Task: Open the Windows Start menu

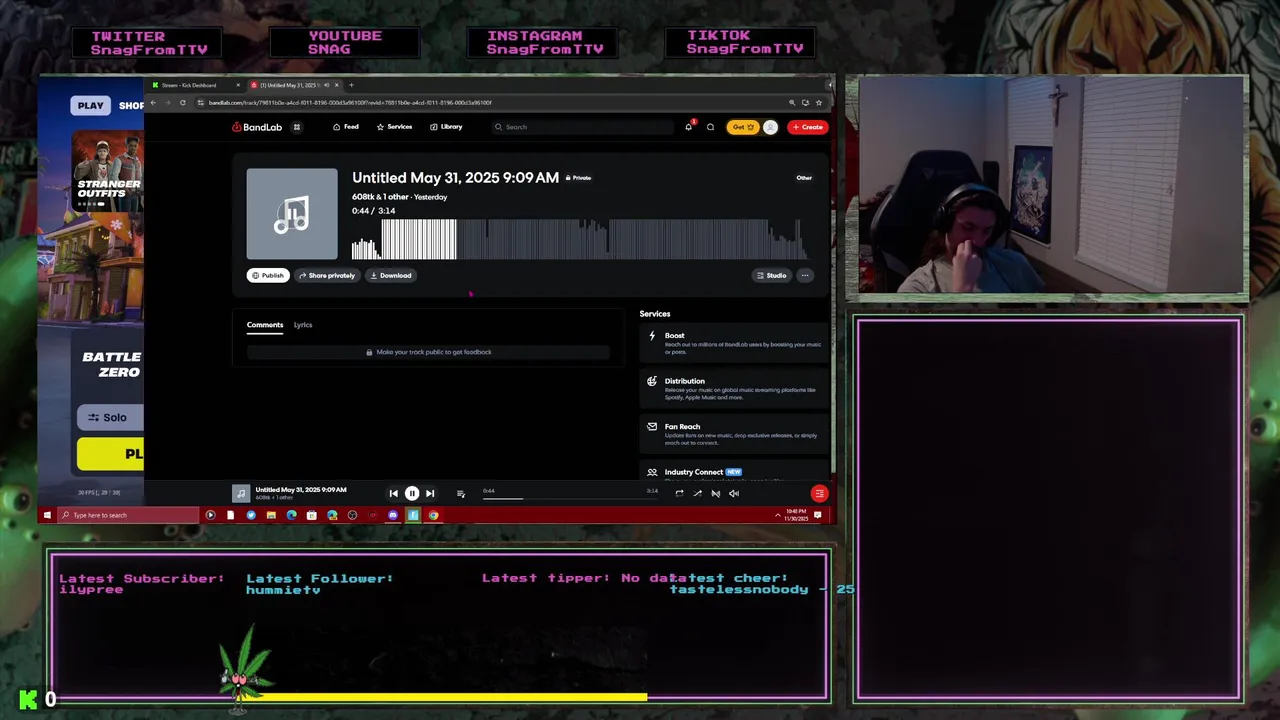Action: tap(46, 515)
